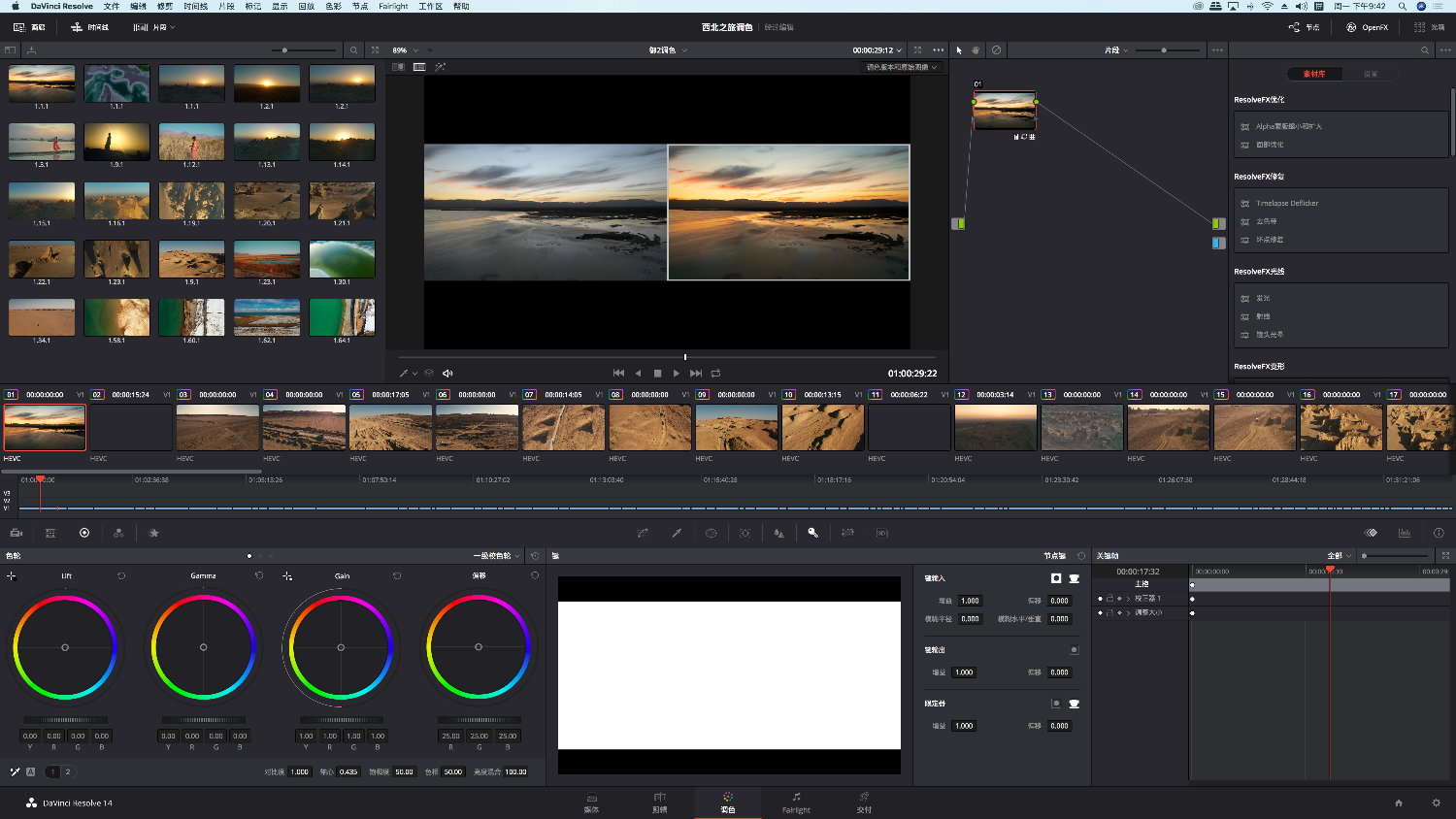Open the viewer zoom 89% dropdown
Viewport: 1456px width, 819px height.
[406, 50]
